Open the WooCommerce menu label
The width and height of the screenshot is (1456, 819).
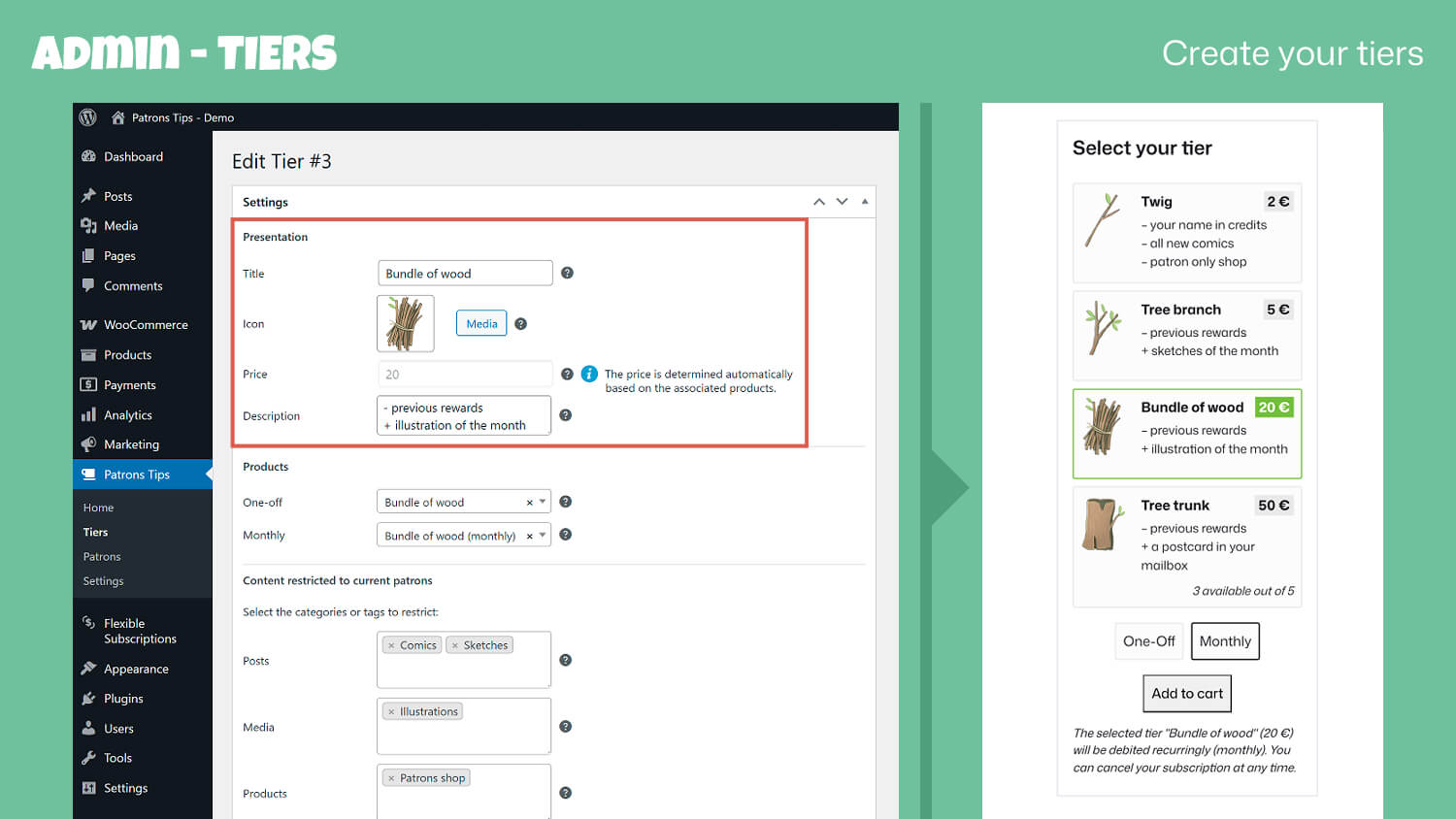pyautogui.click(x=146, y=324)
